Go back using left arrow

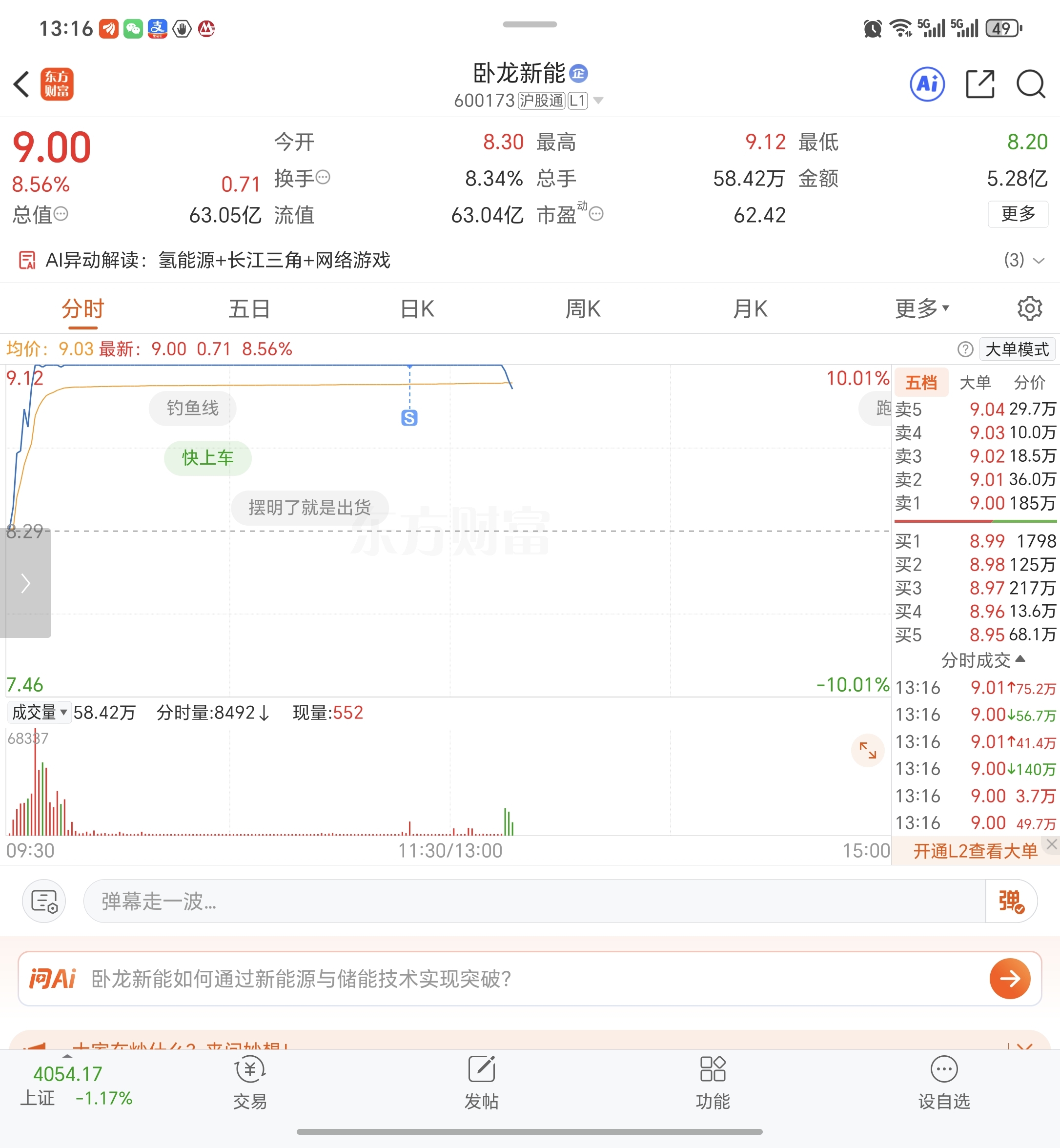(21, 84)
